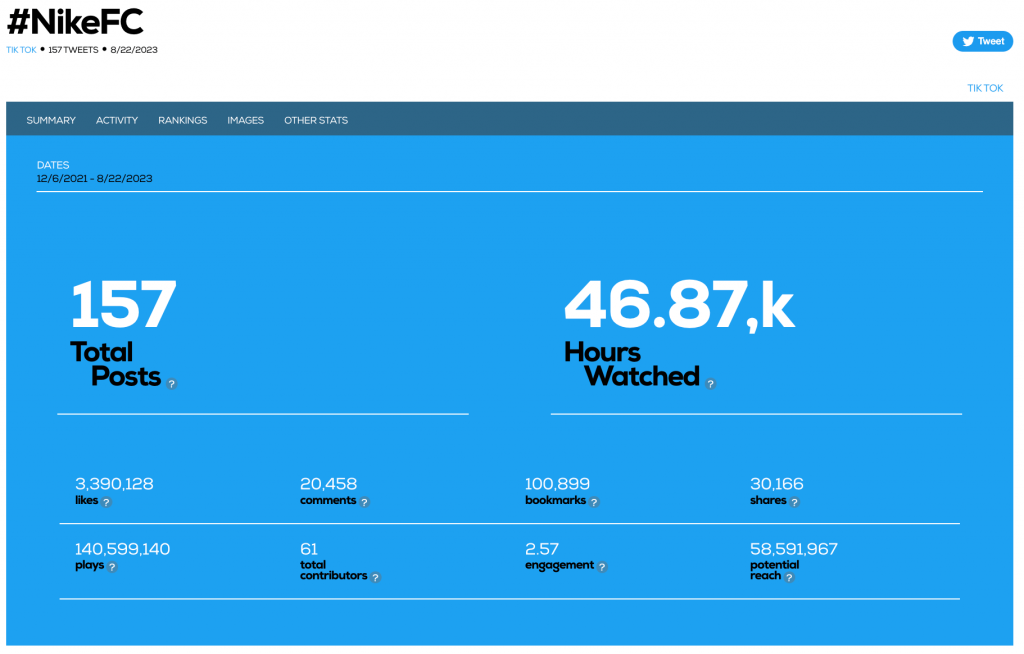Click the help icon next to Hours Watched

[711, 384]
